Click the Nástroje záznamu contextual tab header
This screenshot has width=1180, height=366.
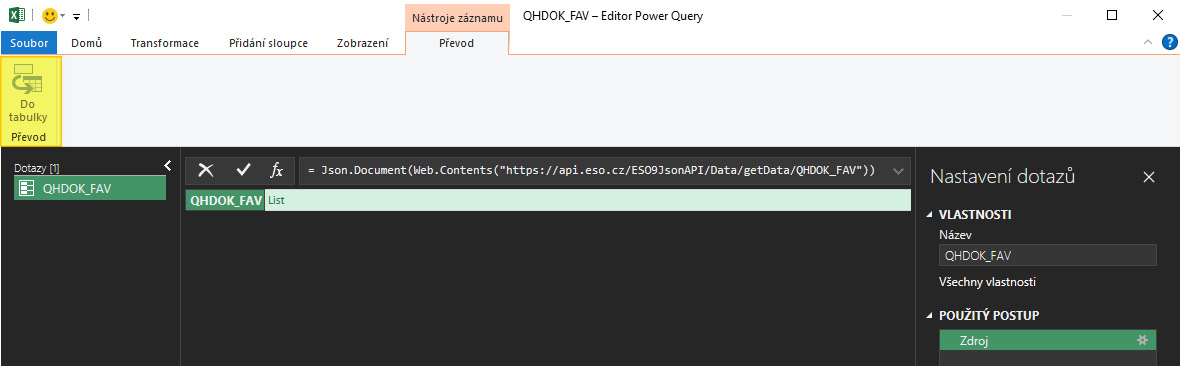(457, 17)
